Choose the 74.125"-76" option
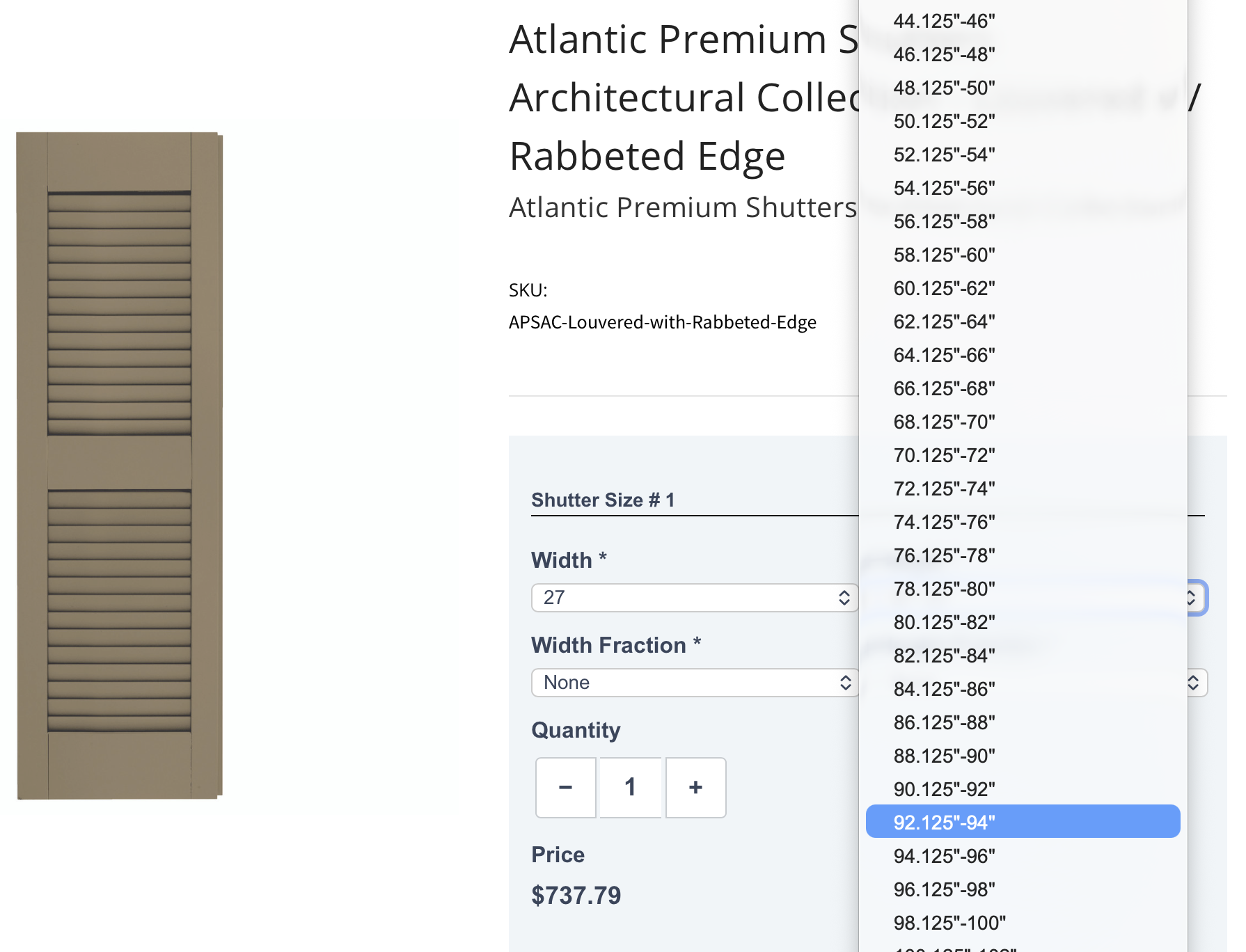1246x952 pixels. tap(1023, 522)
